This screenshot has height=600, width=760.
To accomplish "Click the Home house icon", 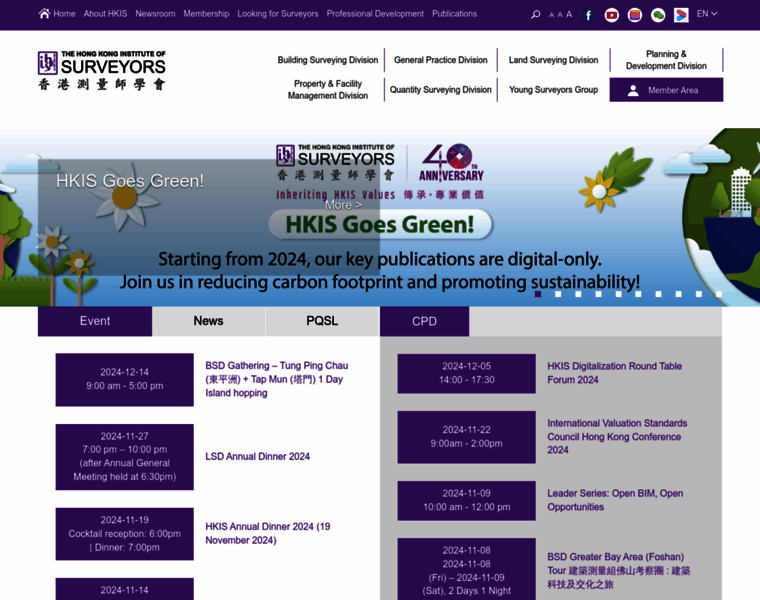I will [44, 13].
